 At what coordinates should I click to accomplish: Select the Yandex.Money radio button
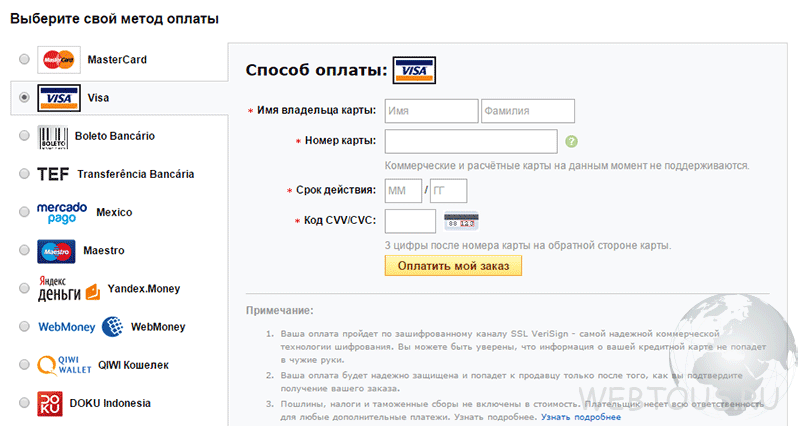pos(24,288)
